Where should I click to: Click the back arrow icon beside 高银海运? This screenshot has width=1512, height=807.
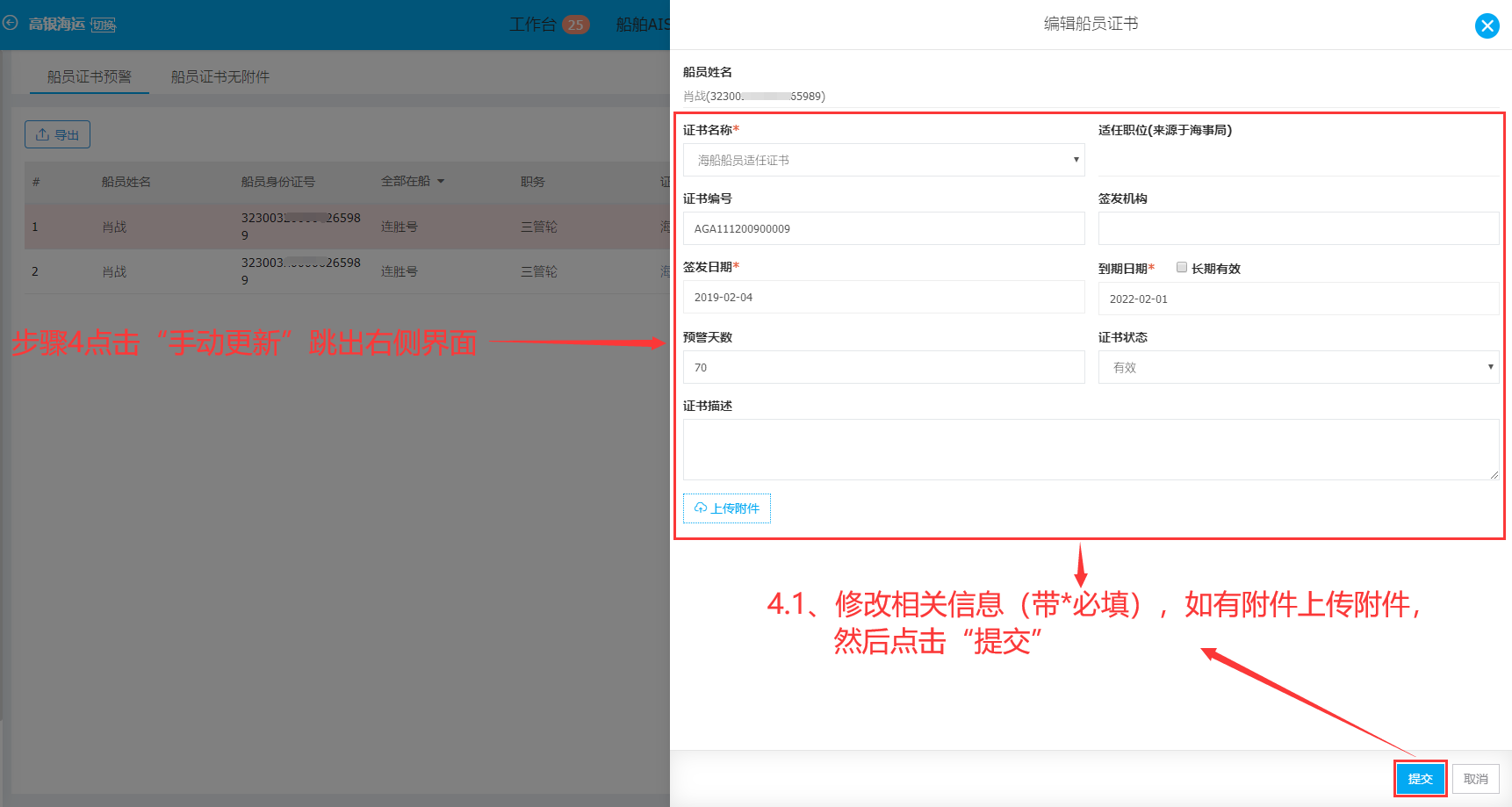click(x=11, y=23)
